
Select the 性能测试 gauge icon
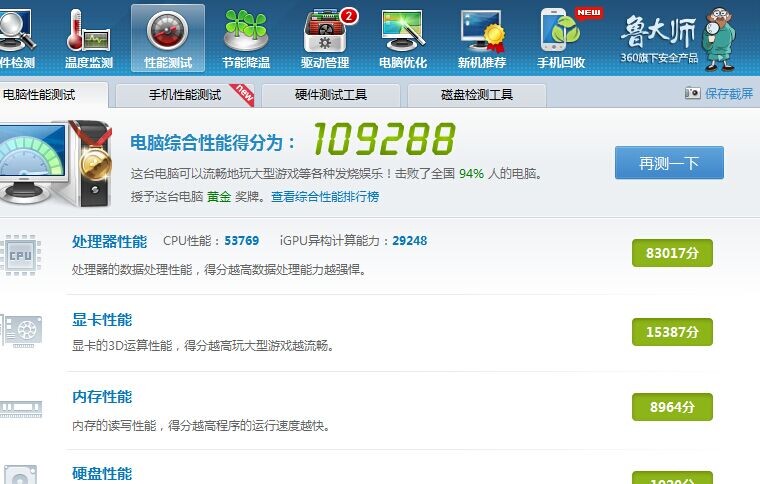pyautogui.click(x=168, y=31)
